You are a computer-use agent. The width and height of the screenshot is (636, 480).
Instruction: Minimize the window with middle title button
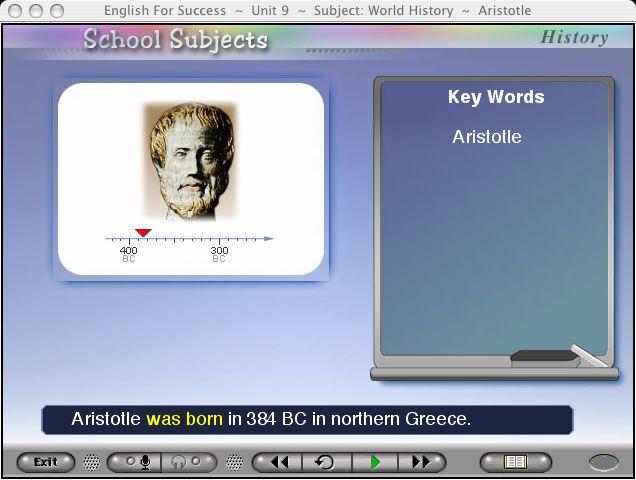click(36, 11)
